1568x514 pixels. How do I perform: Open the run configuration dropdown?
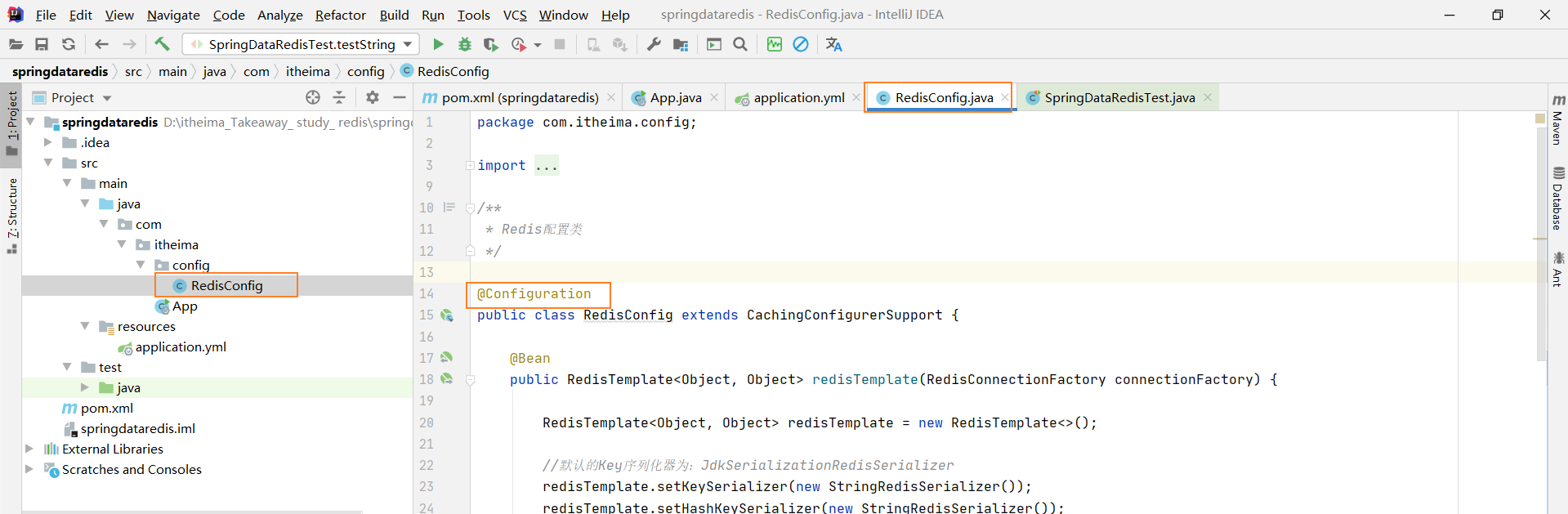[408, 44]
